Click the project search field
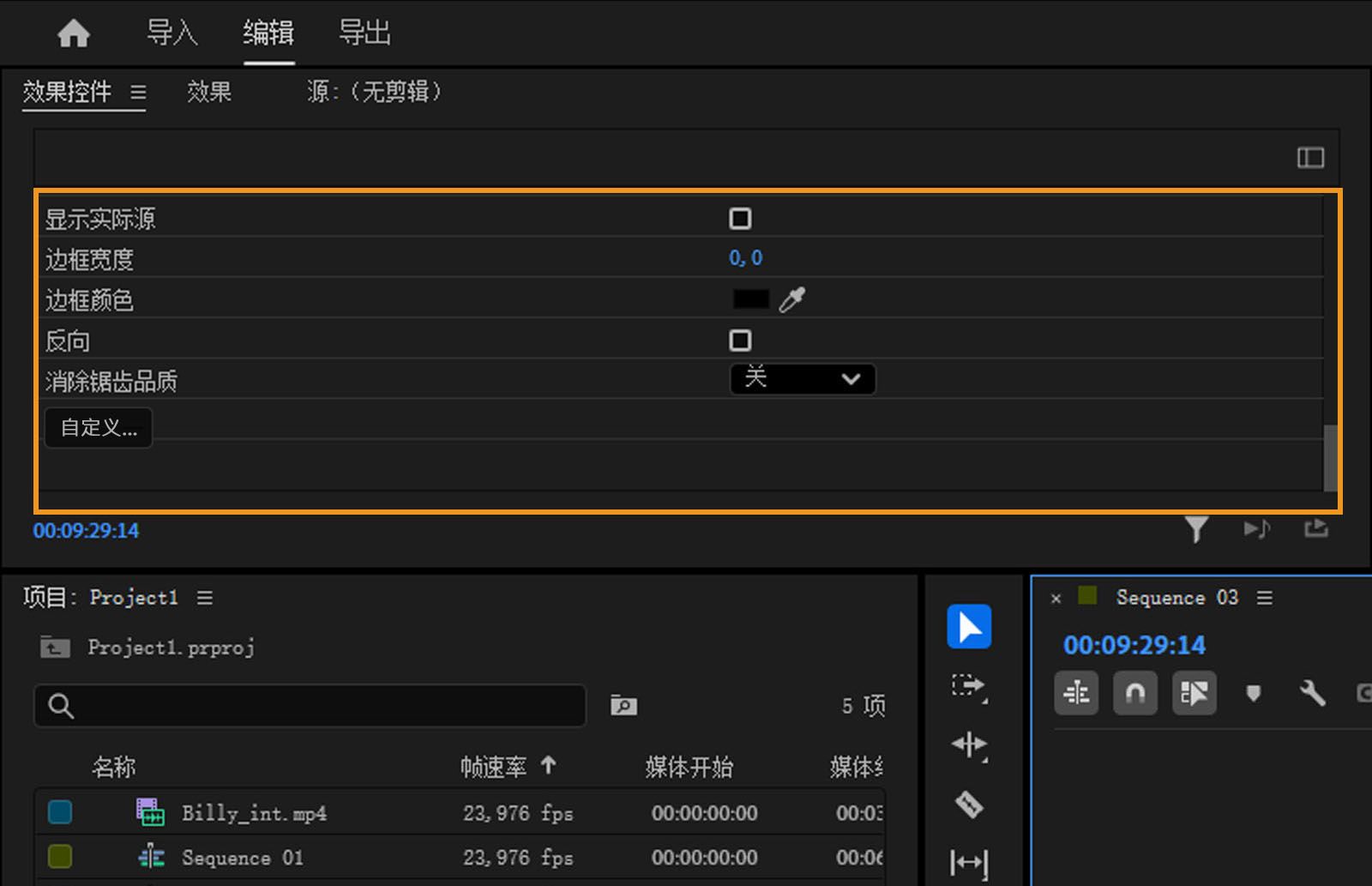This screenshot has width=1372, height=886. 310,706
